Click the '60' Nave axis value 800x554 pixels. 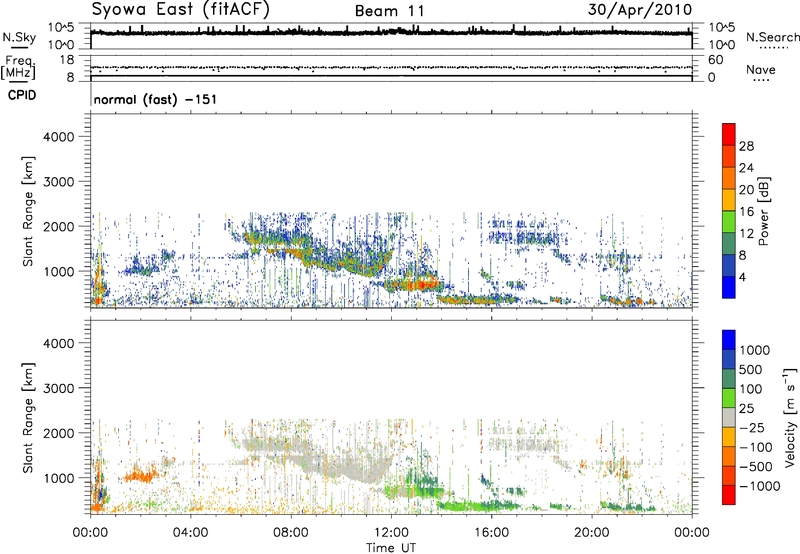pos(715,60)
